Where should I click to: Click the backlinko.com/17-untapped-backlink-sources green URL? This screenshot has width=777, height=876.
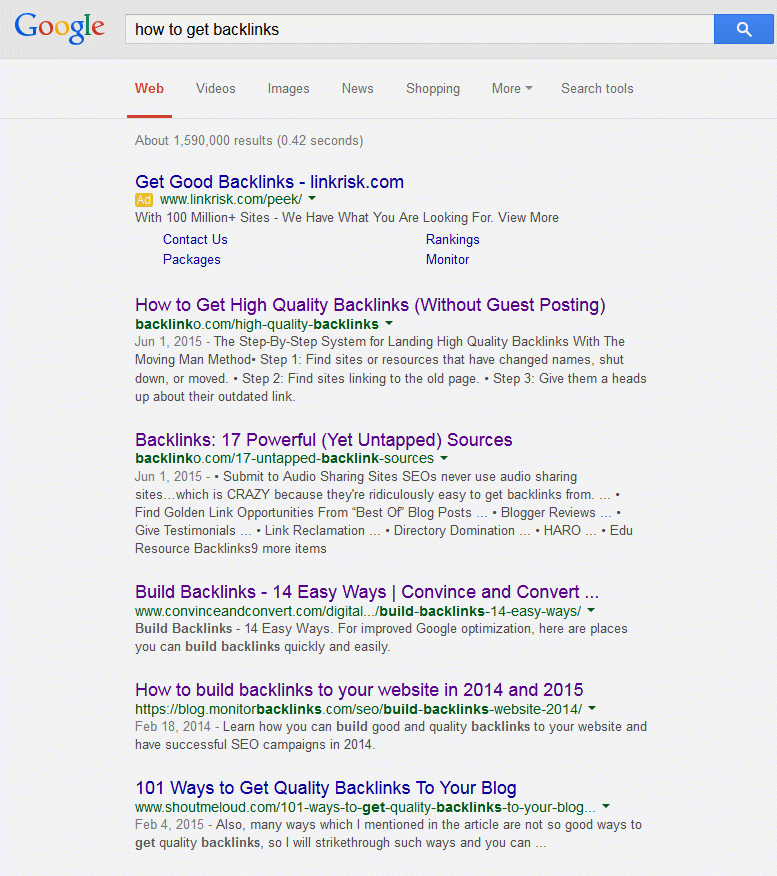(x=284, y=459)
